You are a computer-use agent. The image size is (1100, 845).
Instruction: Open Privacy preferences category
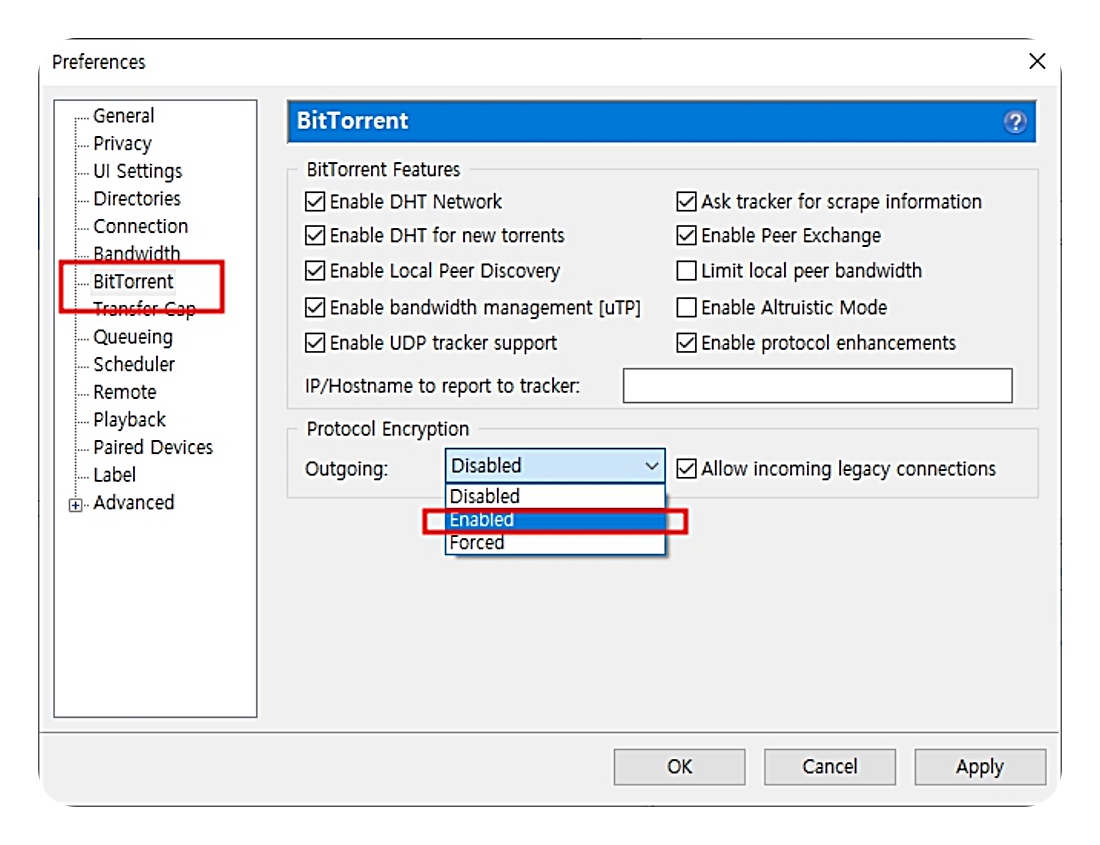click(x=122, y=144)
